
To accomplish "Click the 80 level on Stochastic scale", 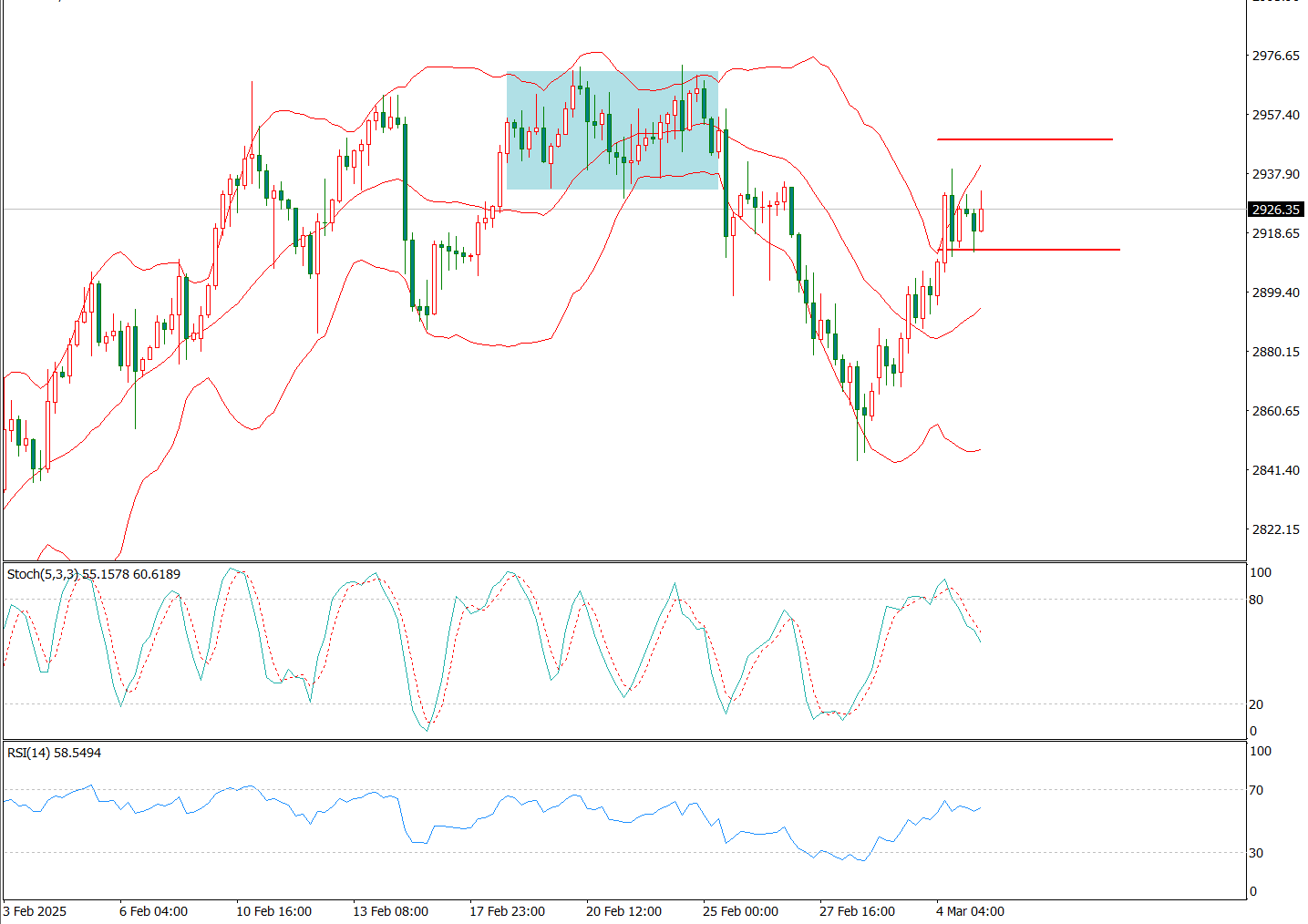I will [1256, 600].
